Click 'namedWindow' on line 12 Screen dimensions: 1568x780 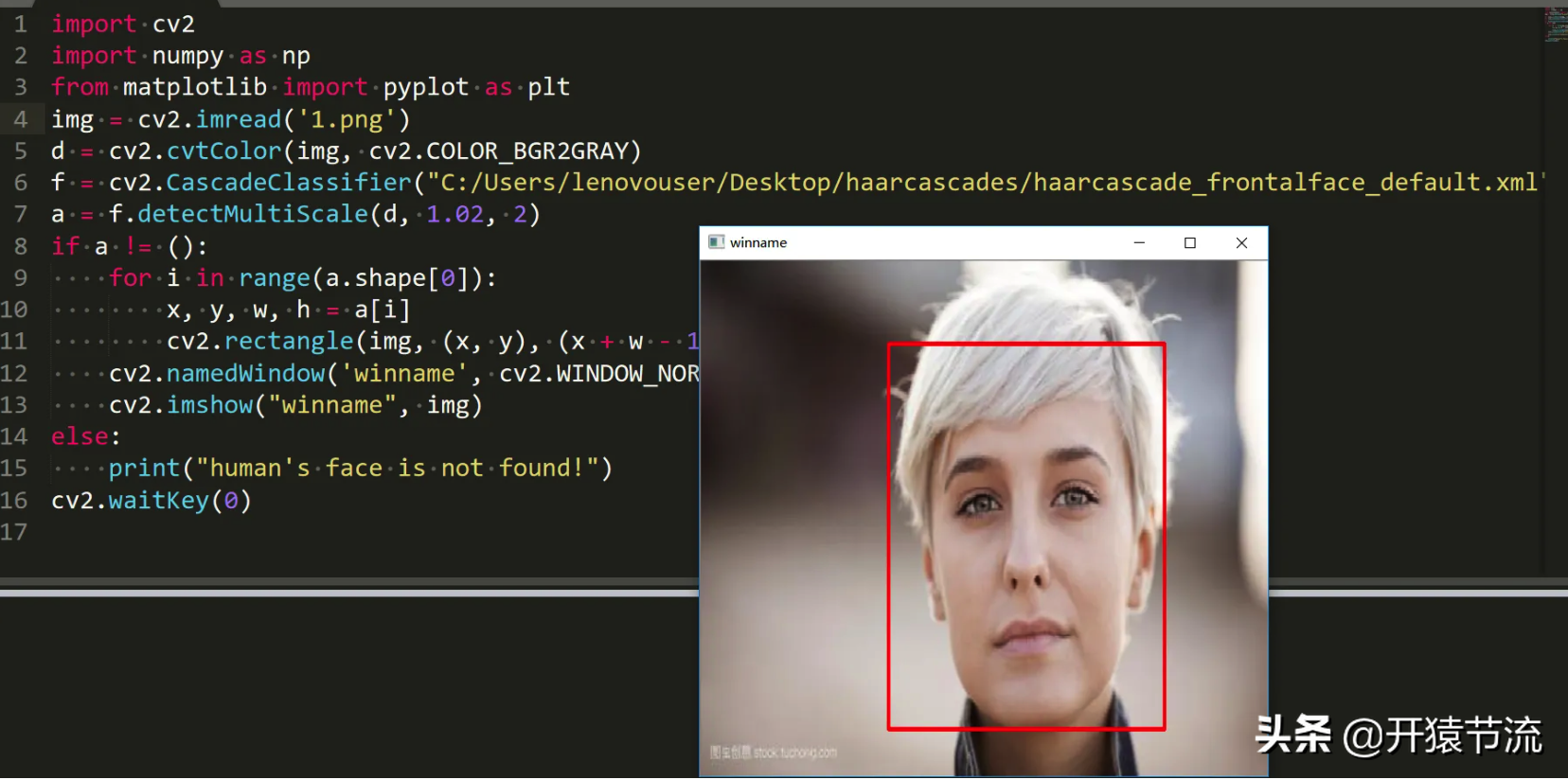point(246,374)
